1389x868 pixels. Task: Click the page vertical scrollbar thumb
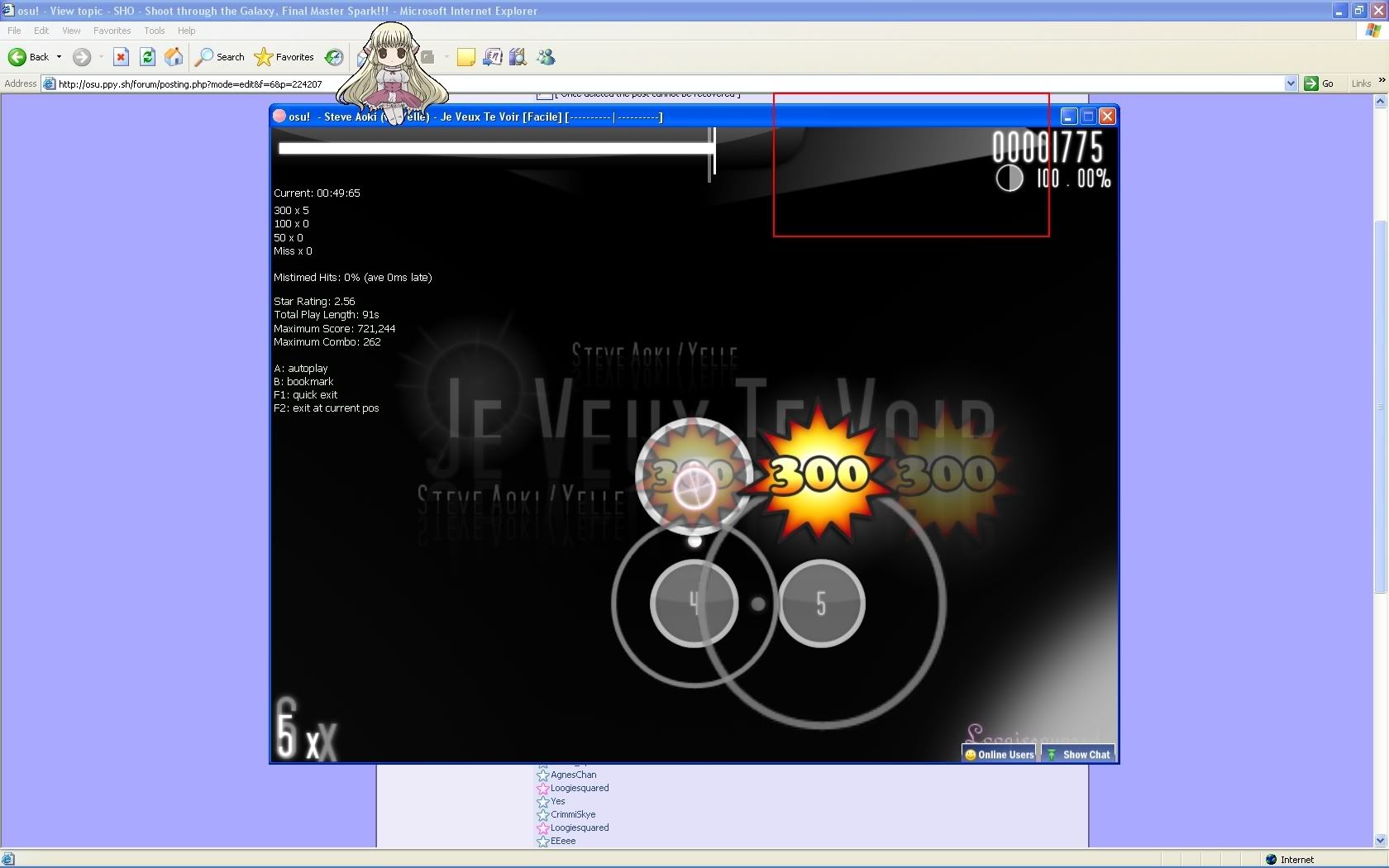click(1380, 406)
